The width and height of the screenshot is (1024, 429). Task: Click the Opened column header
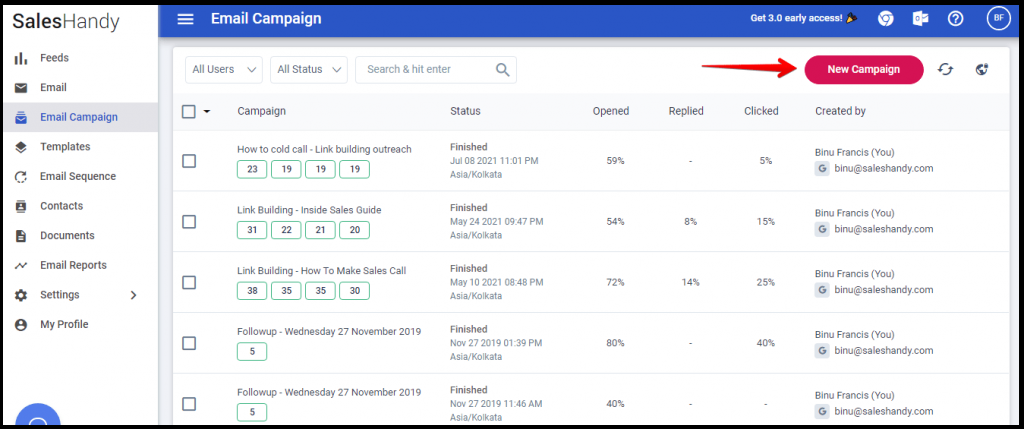(611, 112)
